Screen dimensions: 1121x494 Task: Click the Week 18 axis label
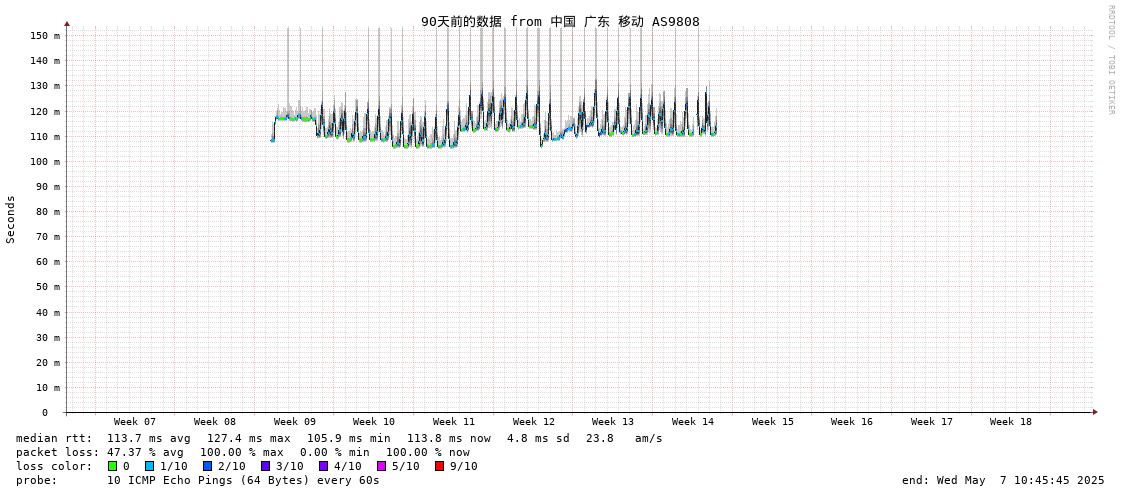pos(1011,422)
